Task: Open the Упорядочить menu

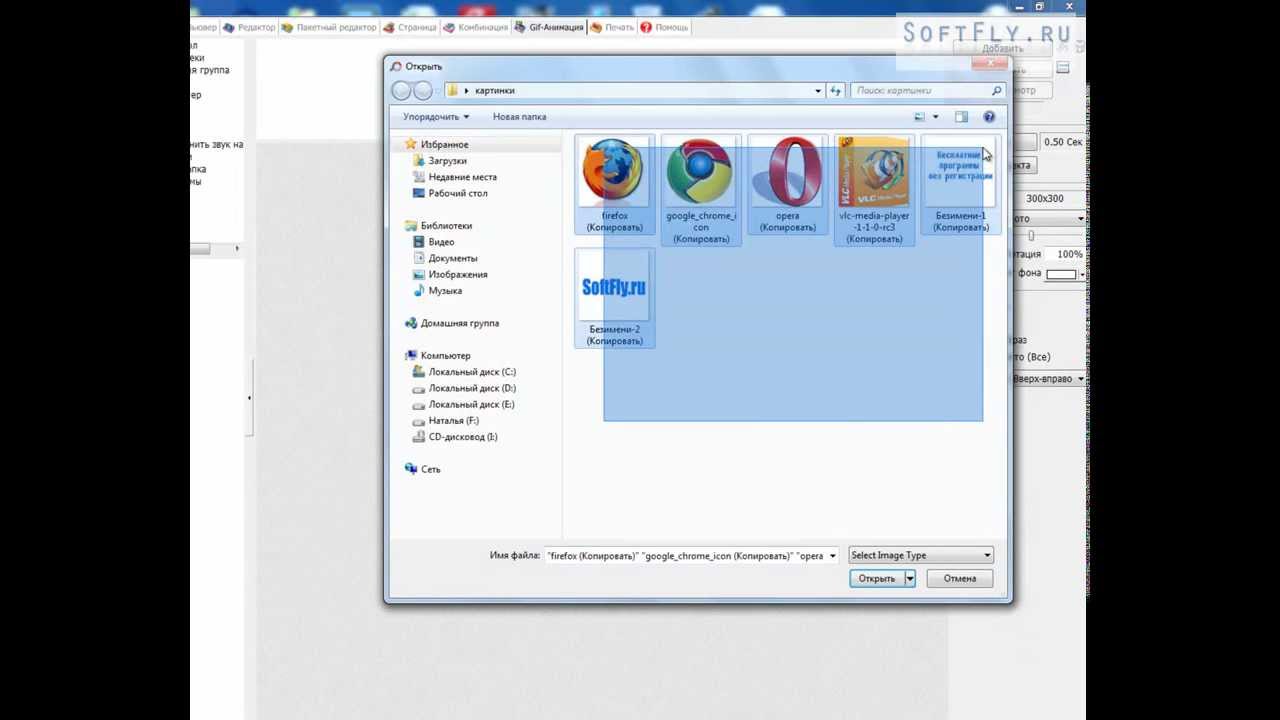Action: (436, 117)
